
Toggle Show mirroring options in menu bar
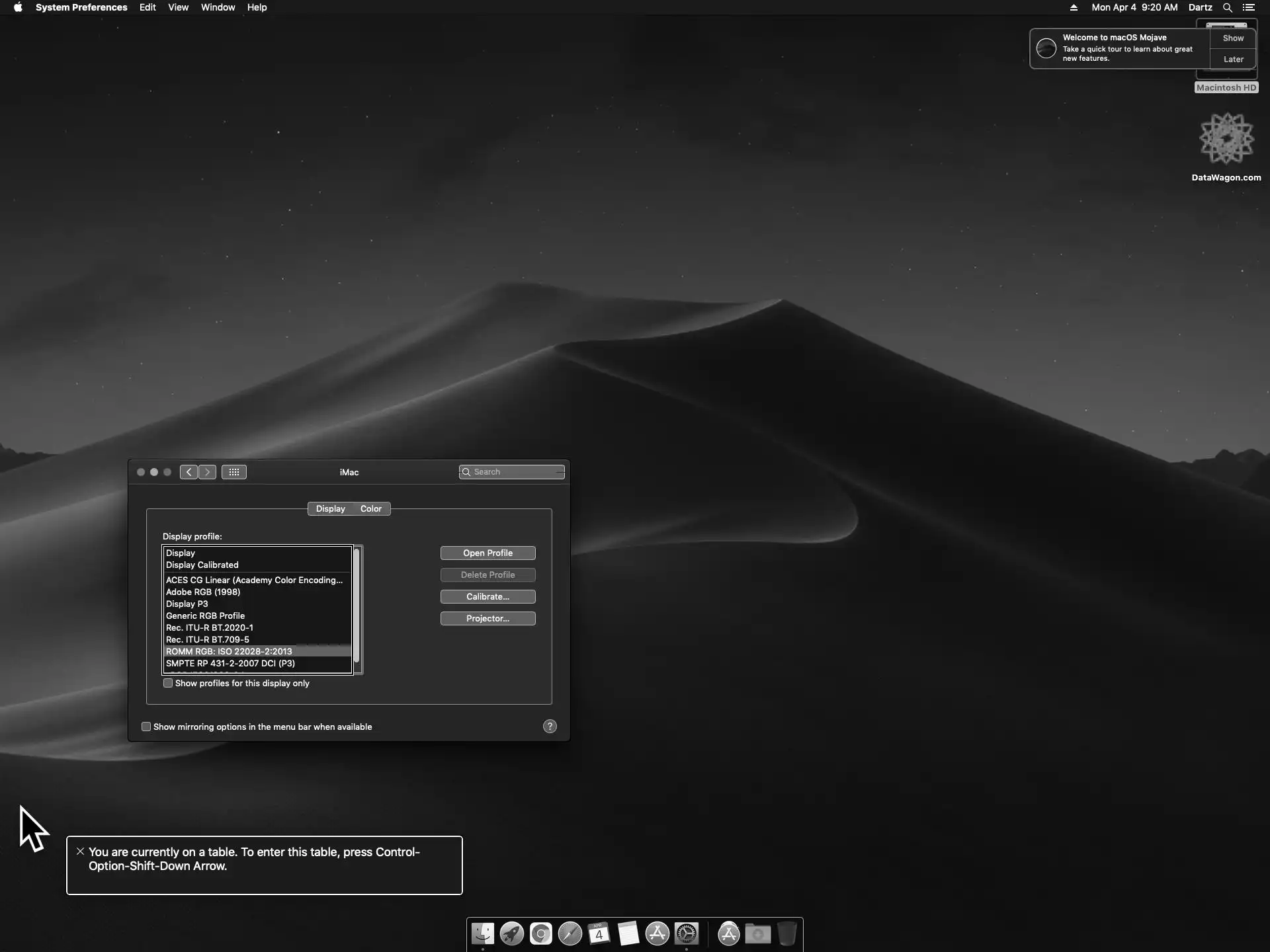tap(146, 727)
